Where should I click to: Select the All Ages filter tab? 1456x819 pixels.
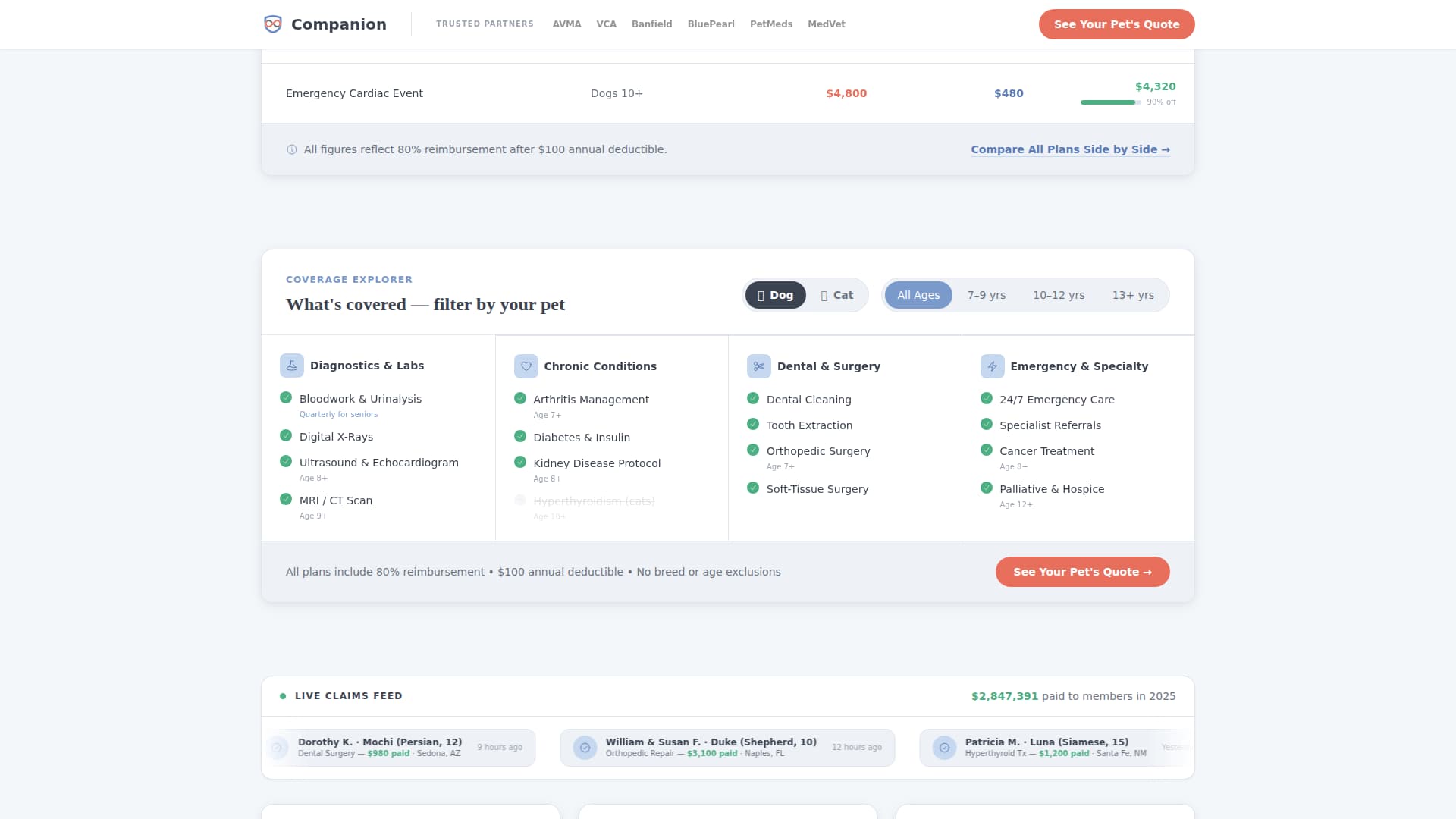(918, 295)
